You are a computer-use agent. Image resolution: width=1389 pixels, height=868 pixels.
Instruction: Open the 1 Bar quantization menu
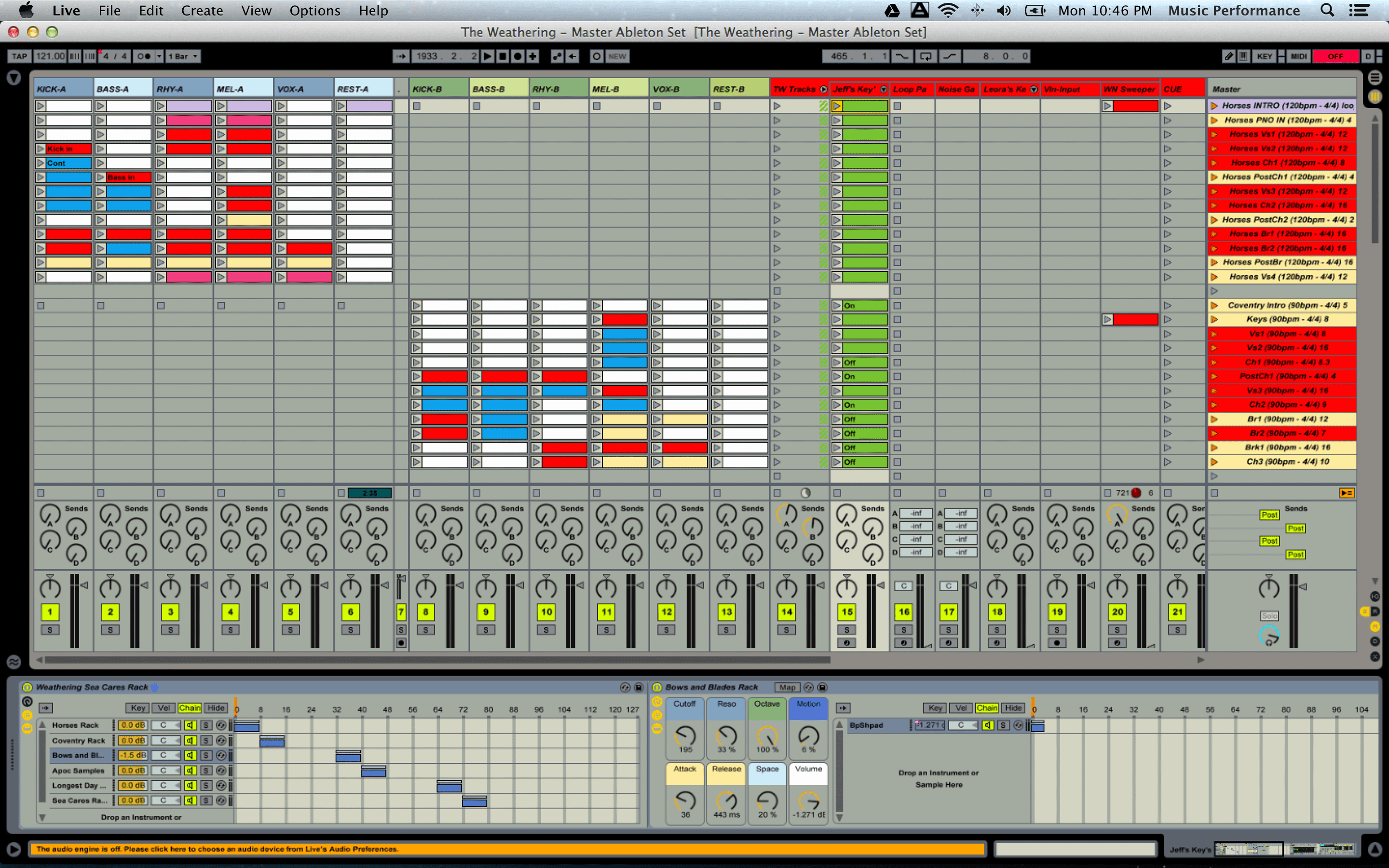click(x=182, y=56)
